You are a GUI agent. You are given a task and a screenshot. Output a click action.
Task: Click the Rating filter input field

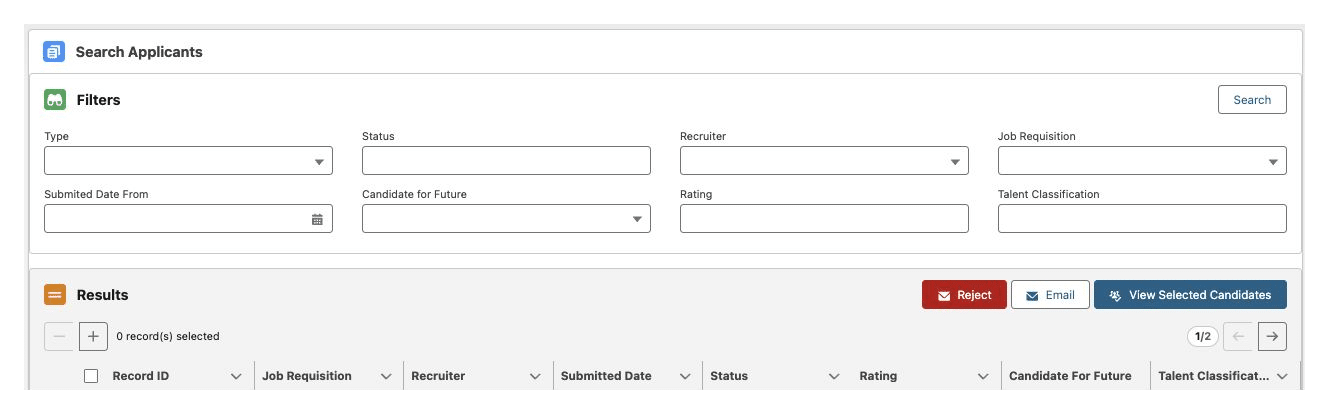pos(824,219)
